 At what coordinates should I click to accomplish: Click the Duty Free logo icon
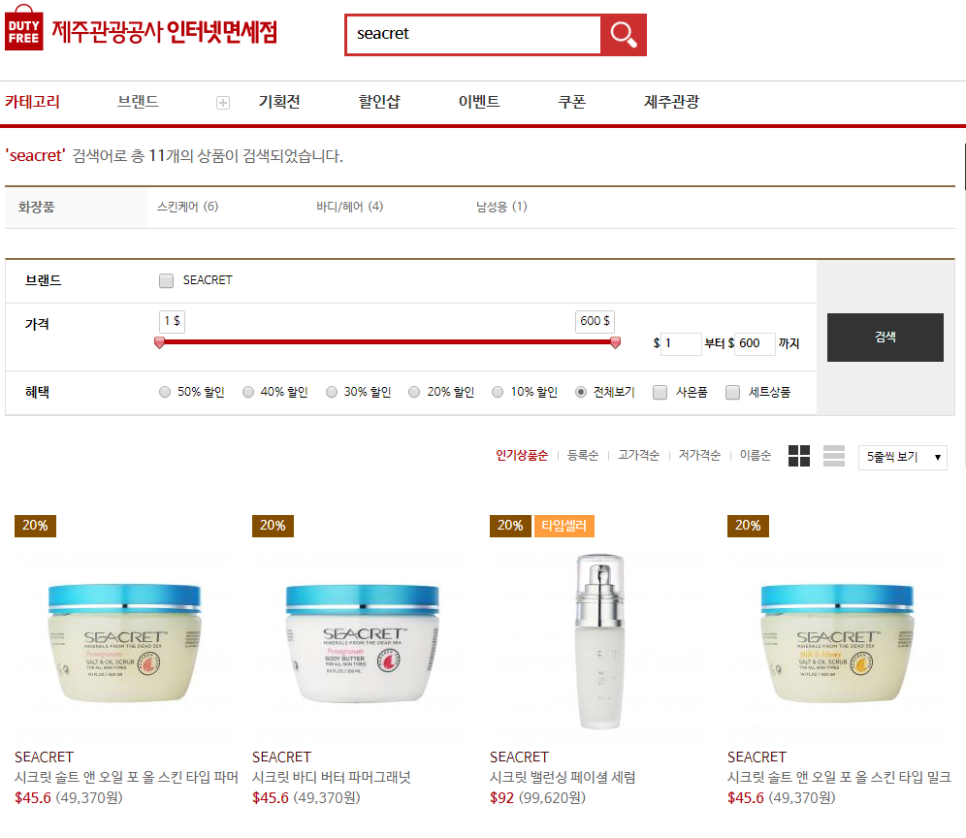(x=24, y=28)
